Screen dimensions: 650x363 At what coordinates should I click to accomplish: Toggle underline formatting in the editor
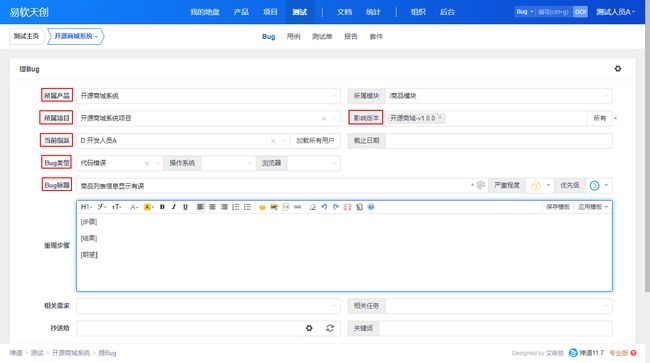(185, 207)
